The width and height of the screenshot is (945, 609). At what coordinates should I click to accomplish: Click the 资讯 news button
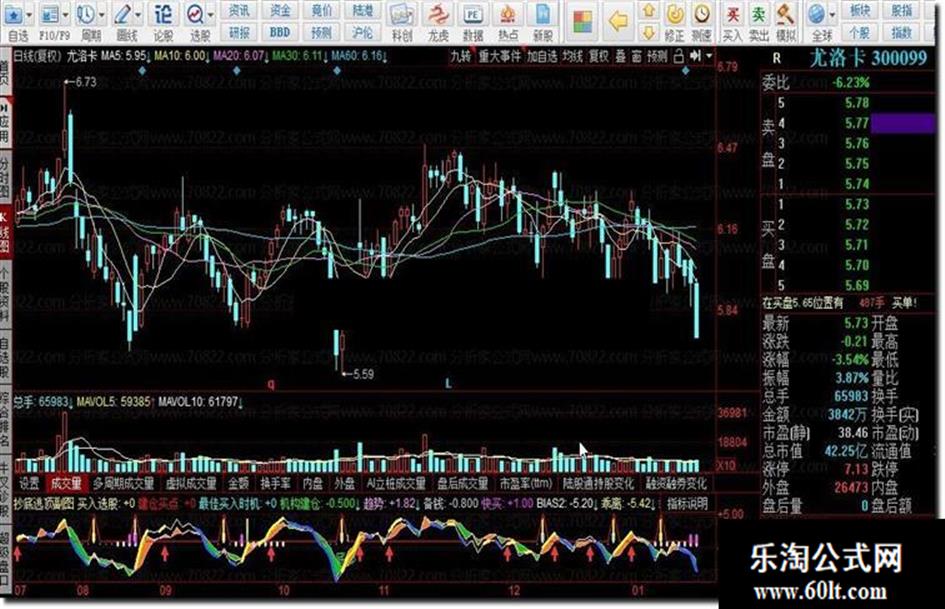[239, 10]
